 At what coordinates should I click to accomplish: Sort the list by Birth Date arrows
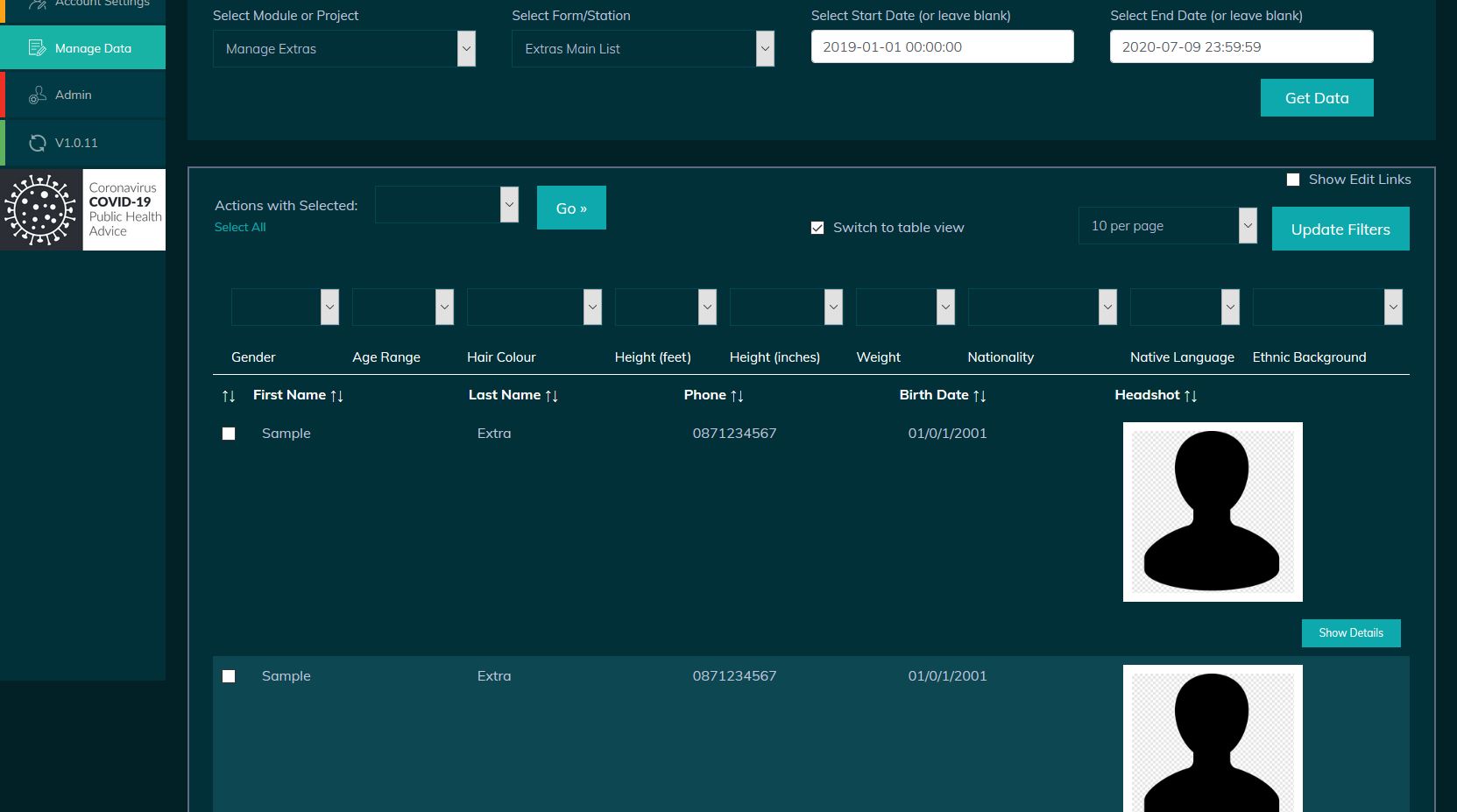(x=980, y=395)
